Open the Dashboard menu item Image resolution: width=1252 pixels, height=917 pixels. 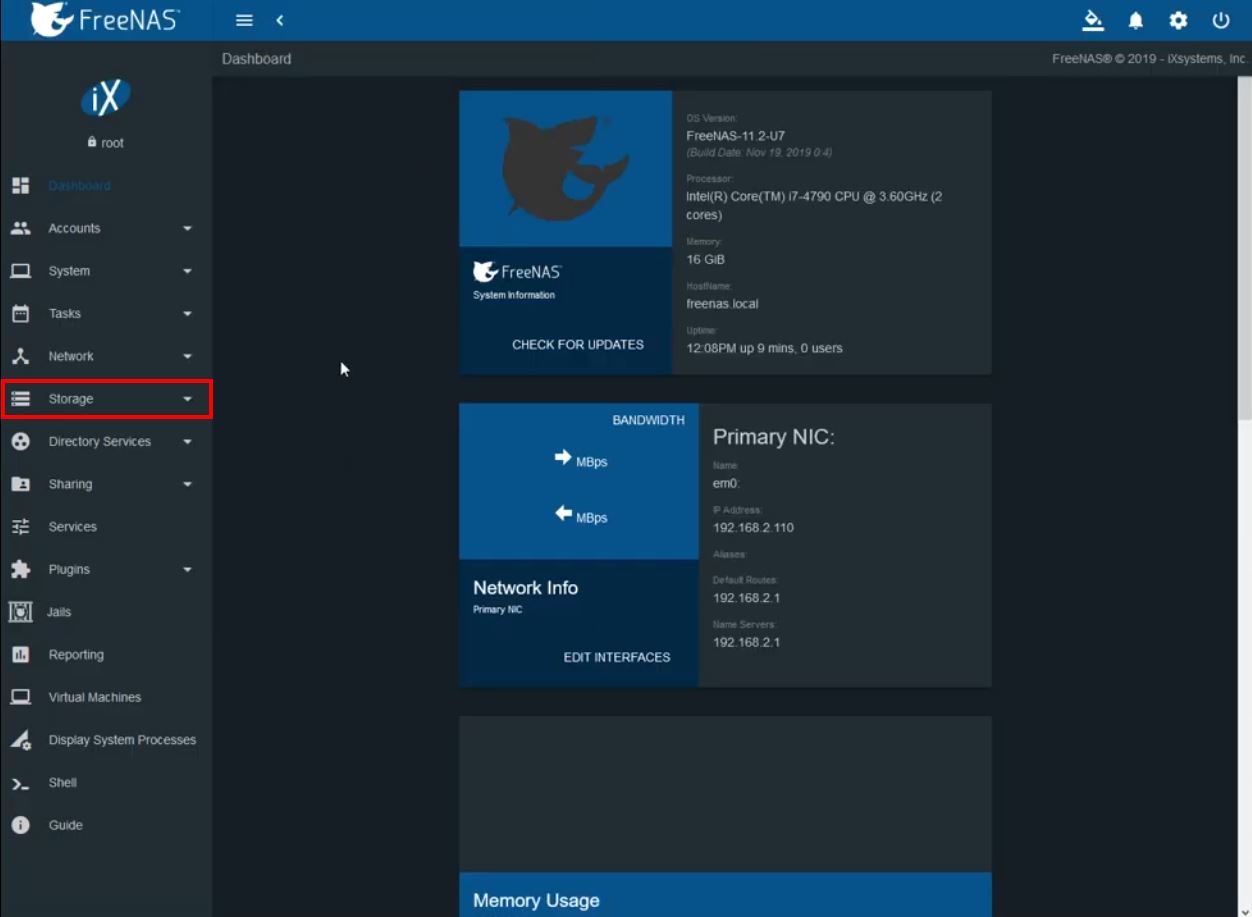[x=106, y=186]
